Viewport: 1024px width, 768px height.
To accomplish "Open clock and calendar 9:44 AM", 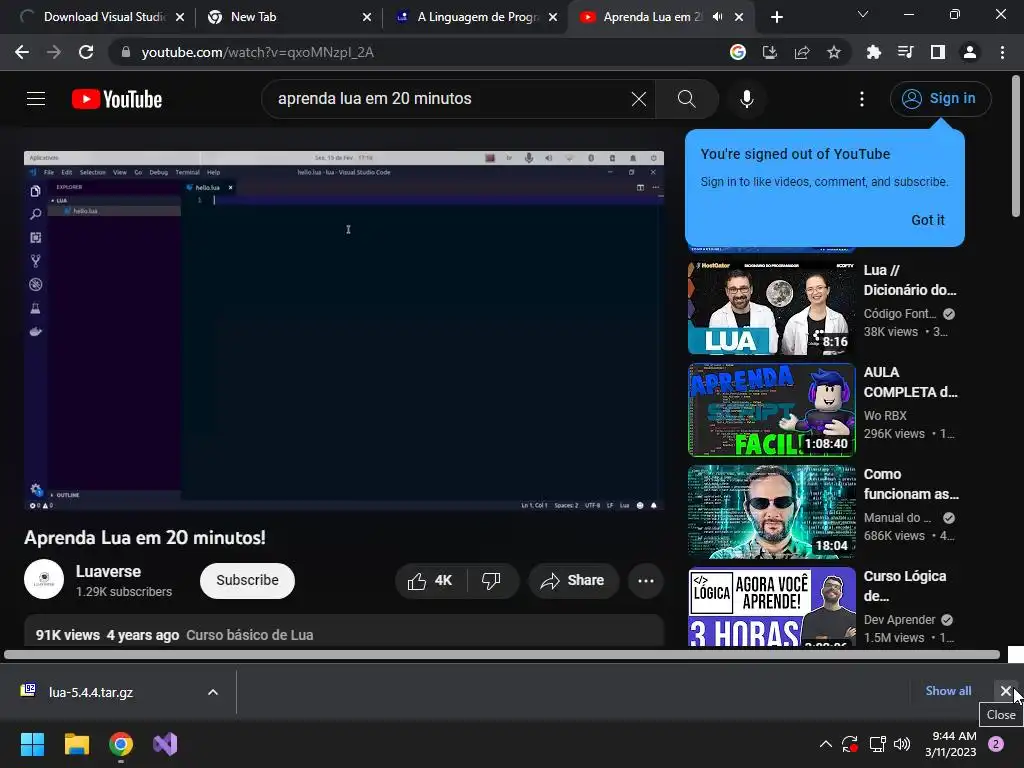I will click(x=951, y=744).
